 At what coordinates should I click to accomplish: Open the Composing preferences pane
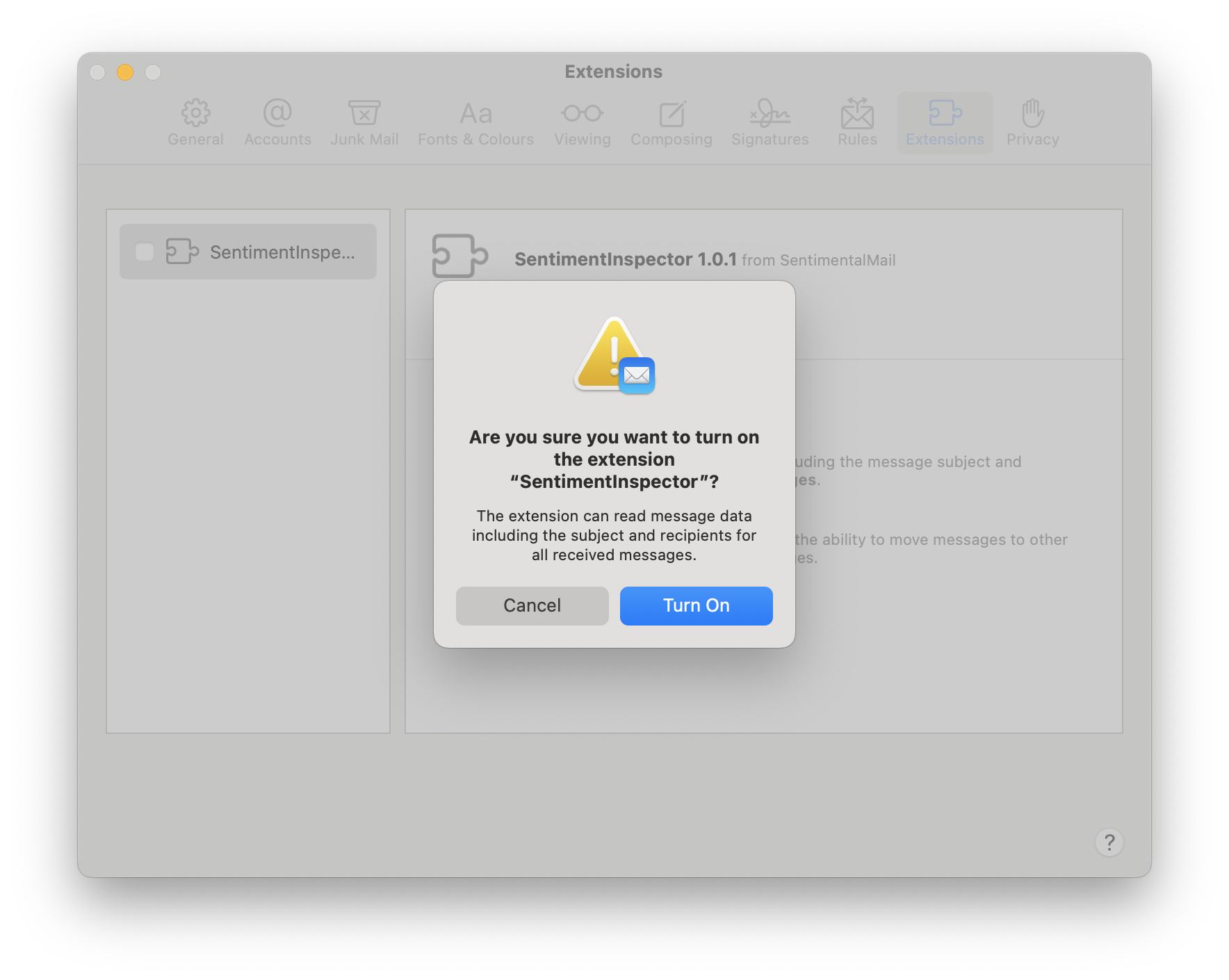(x=672, y=123)
